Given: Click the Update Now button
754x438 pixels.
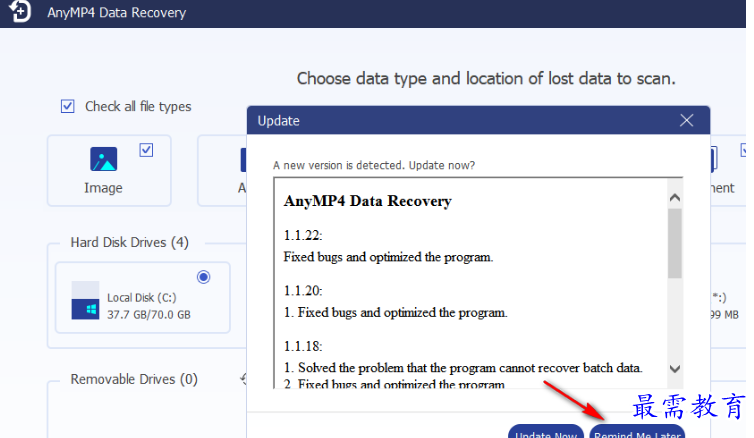Looking at the screenshot, I should point(546,431).
